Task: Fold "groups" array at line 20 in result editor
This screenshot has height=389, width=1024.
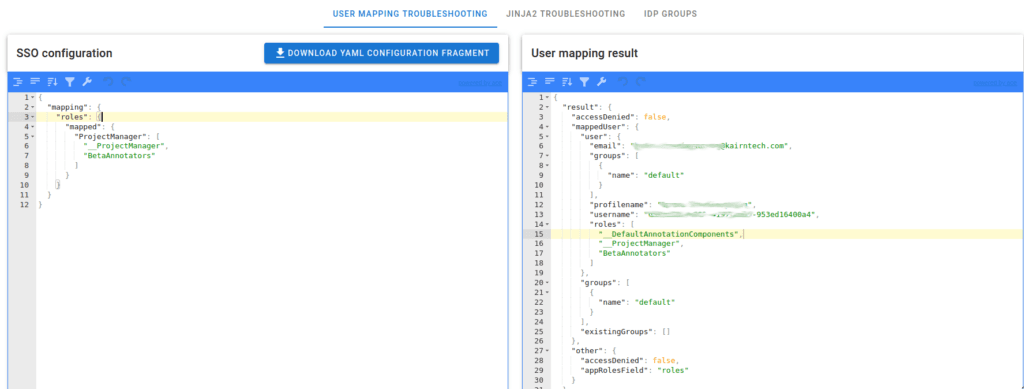Action: coord(547,283)
